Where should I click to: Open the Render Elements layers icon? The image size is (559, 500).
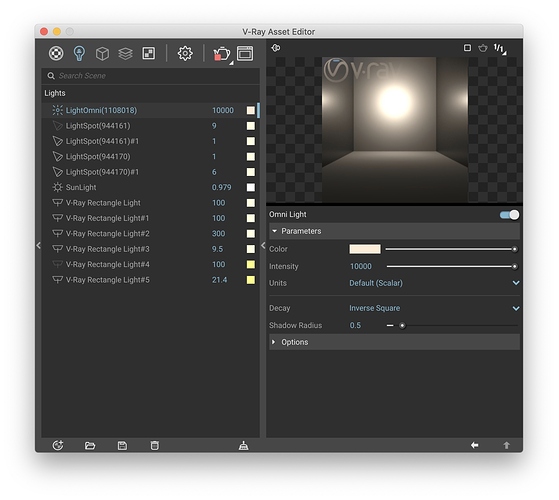coord(125,54)
